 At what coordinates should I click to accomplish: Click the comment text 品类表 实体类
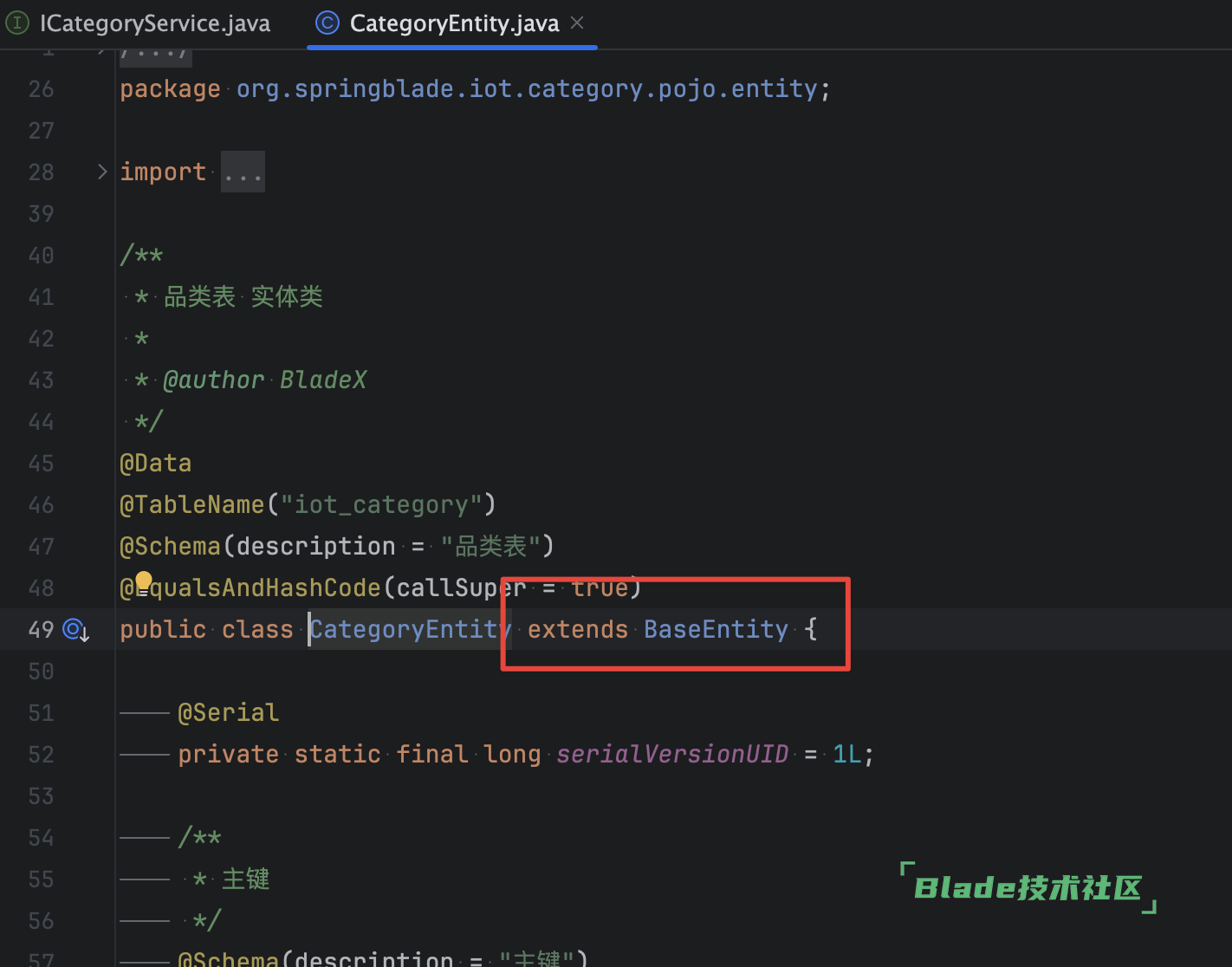243,297
